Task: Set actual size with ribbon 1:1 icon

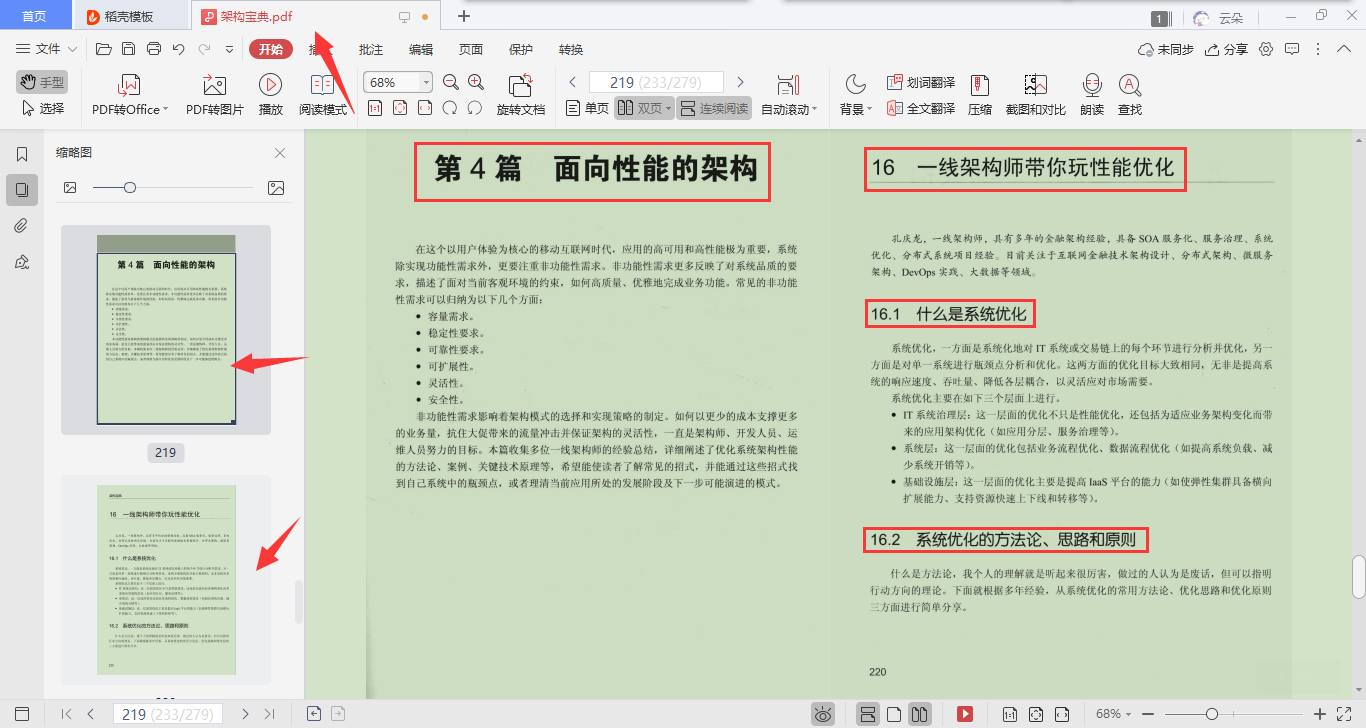Action: pyautogui.click(x=375, y=108)
